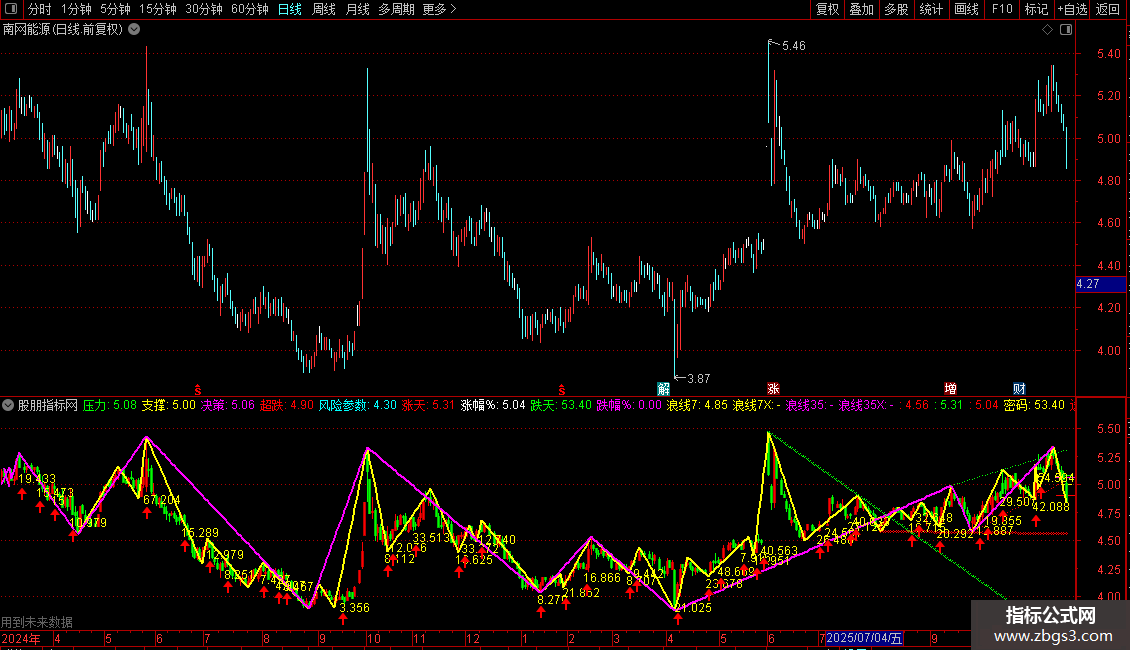Click the 增 event marker icon
Screen dimensions: 1130x650
[x=951, y=388]
